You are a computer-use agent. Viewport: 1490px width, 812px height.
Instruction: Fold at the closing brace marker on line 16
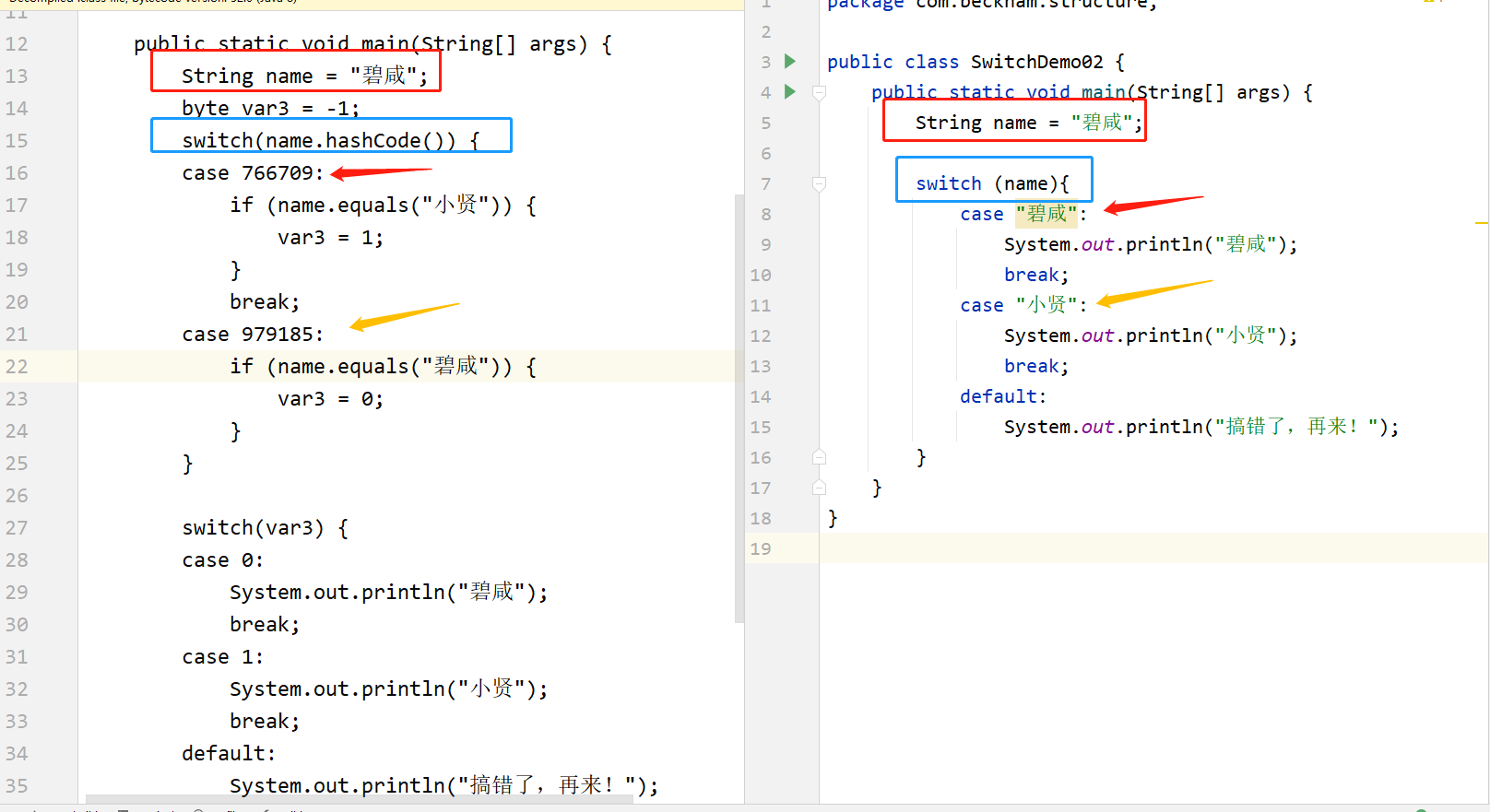(819, 457)
